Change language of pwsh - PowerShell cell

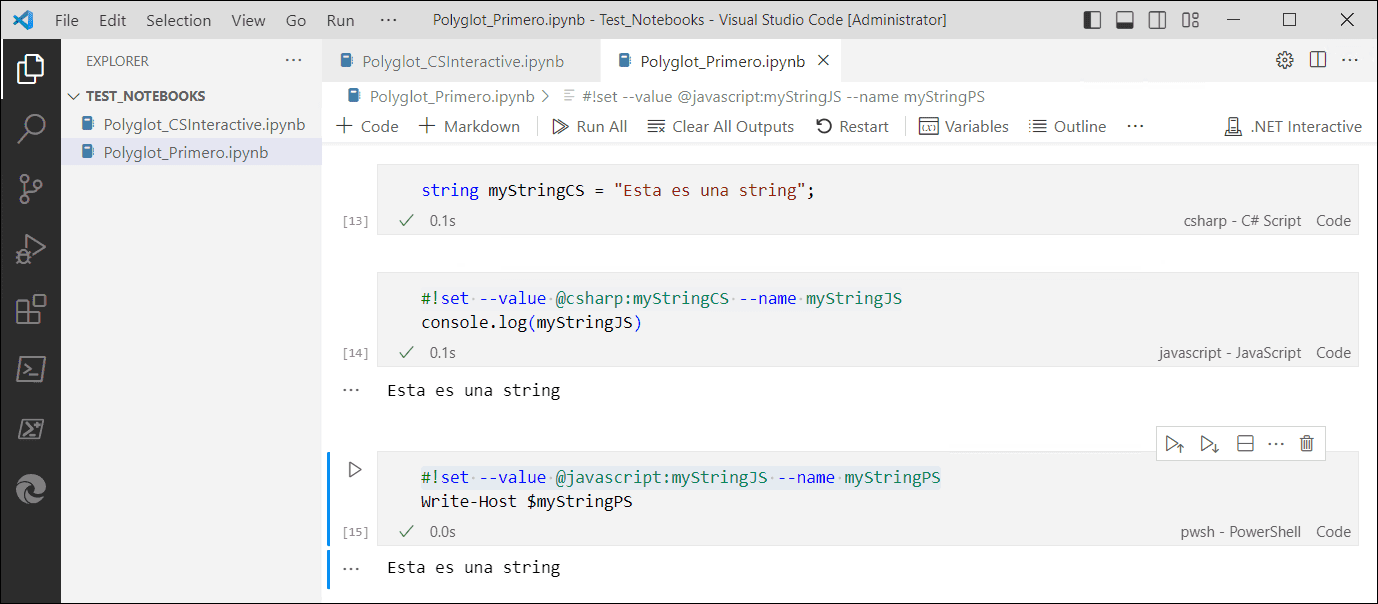1240,532
